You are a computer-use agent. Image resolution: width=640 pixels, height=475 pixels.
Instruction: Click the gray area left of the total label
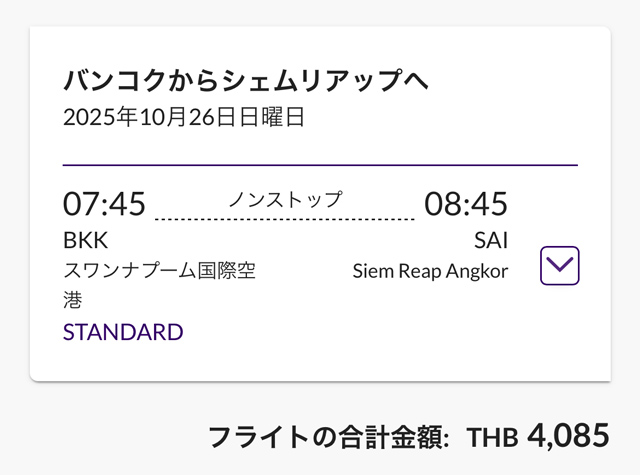(x=100, y=437)
